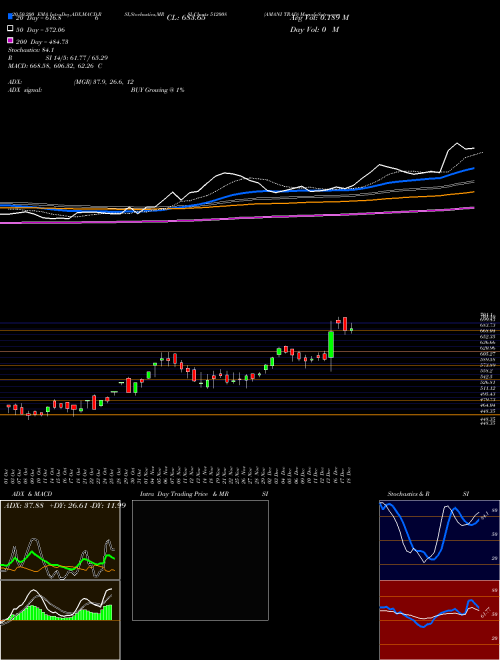Click the 'RSI 14/3: 61.77 / 63.29' text

click(58, 58)
